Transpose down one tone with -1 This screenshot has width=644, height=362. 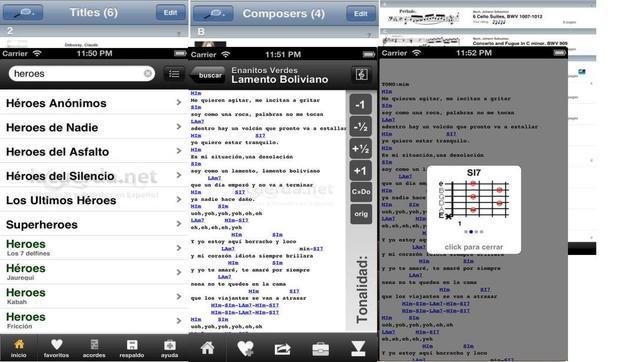(361, 105)
